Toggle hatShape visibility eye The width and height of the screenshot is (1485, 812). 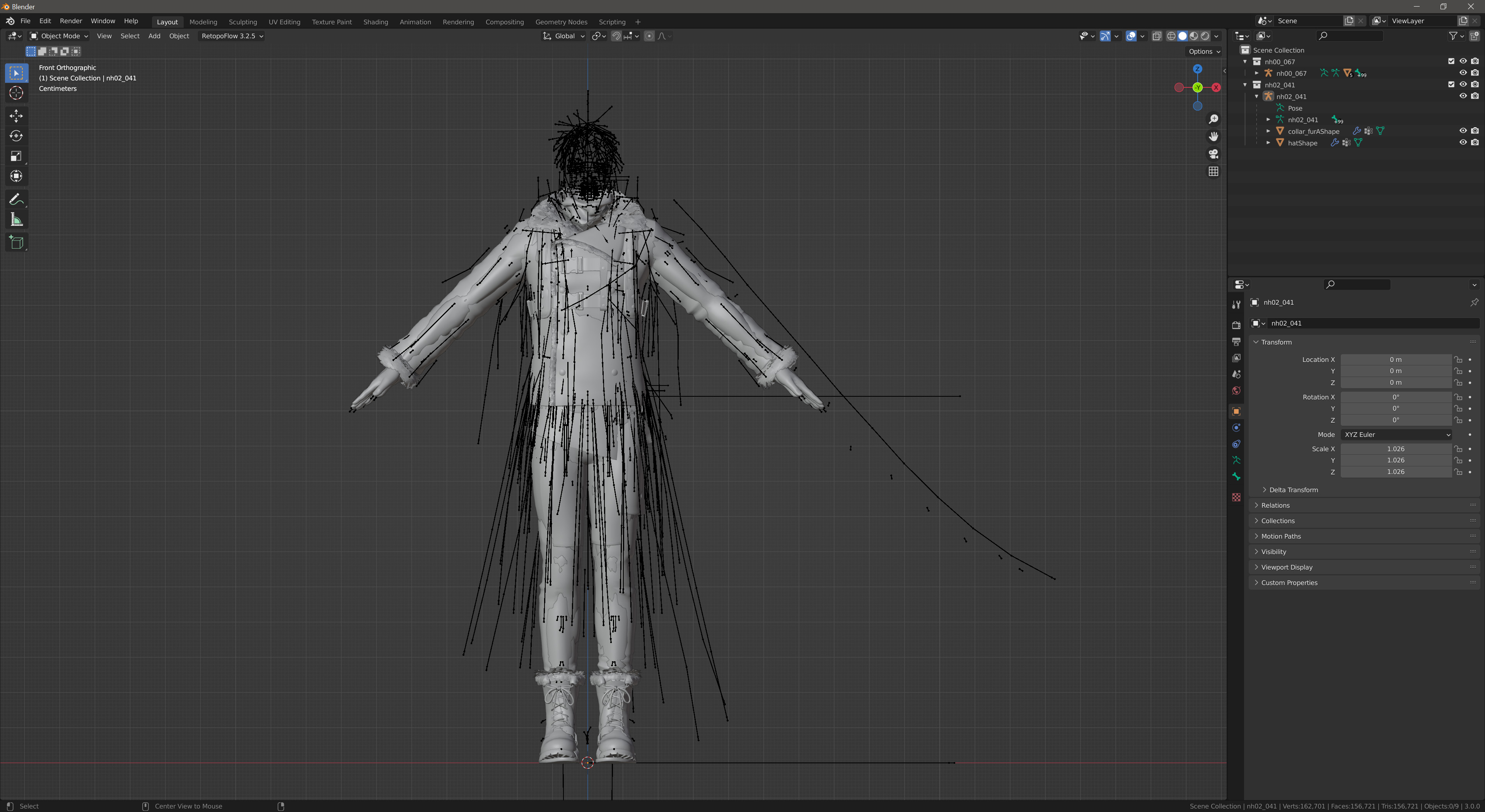click(1463, 142)
